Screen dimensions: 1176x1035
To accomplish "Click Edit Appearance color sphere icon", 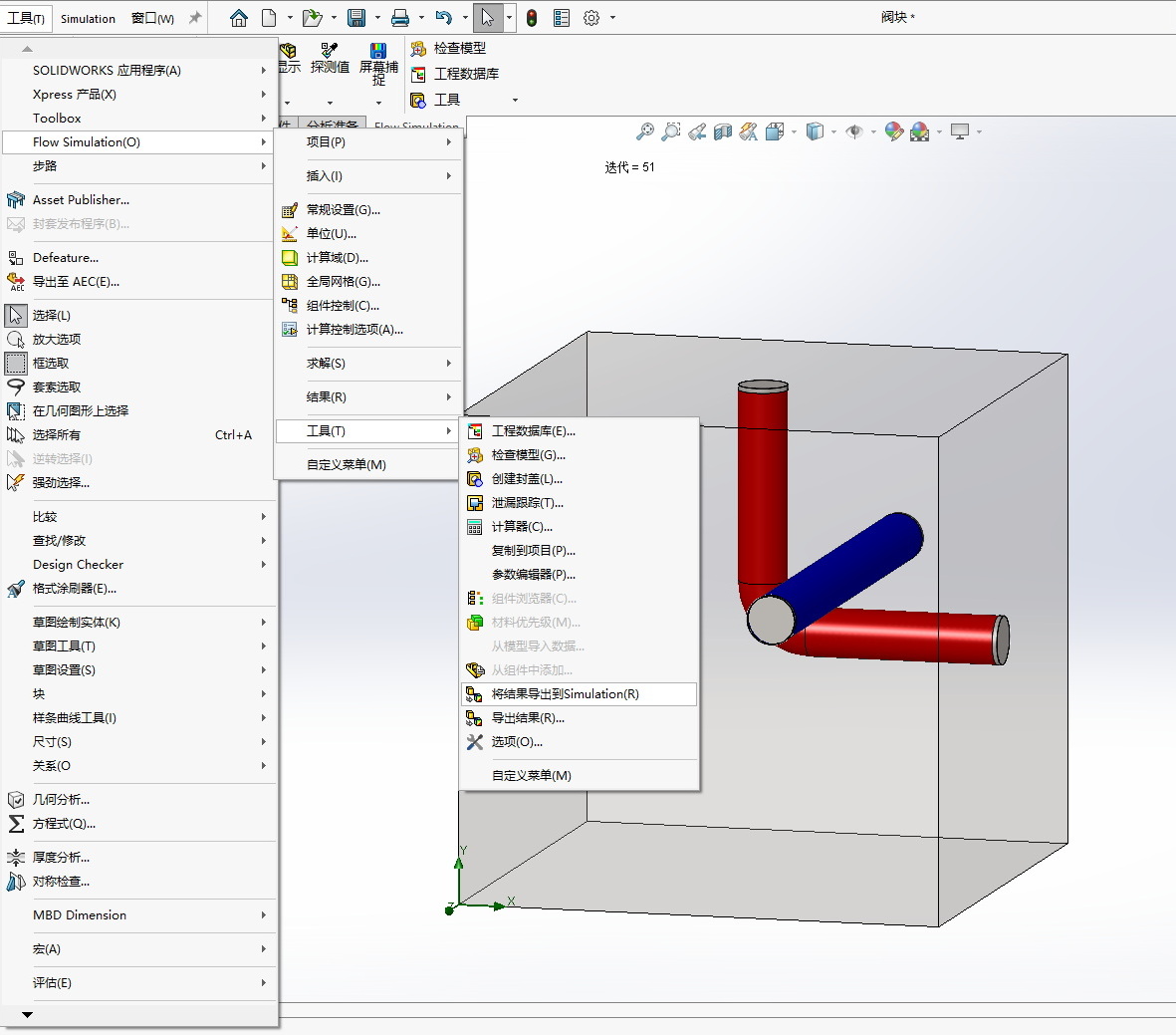I will click(x=894, y=132).
